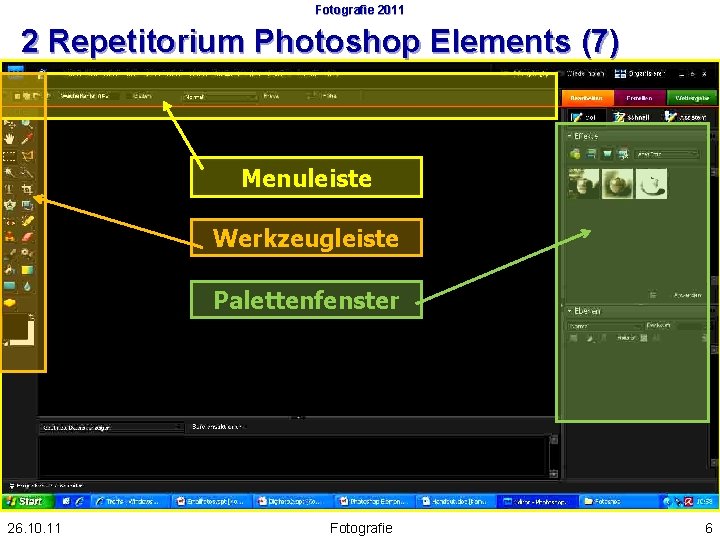
Task: Open the background color swatch
Action: [x=30, y=340]
